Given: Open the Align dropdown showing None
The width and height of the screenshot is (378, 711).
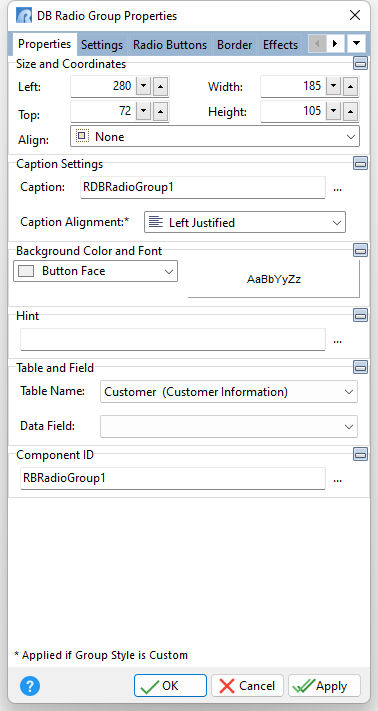Looking at the screenshot, I should click(215, 136).
